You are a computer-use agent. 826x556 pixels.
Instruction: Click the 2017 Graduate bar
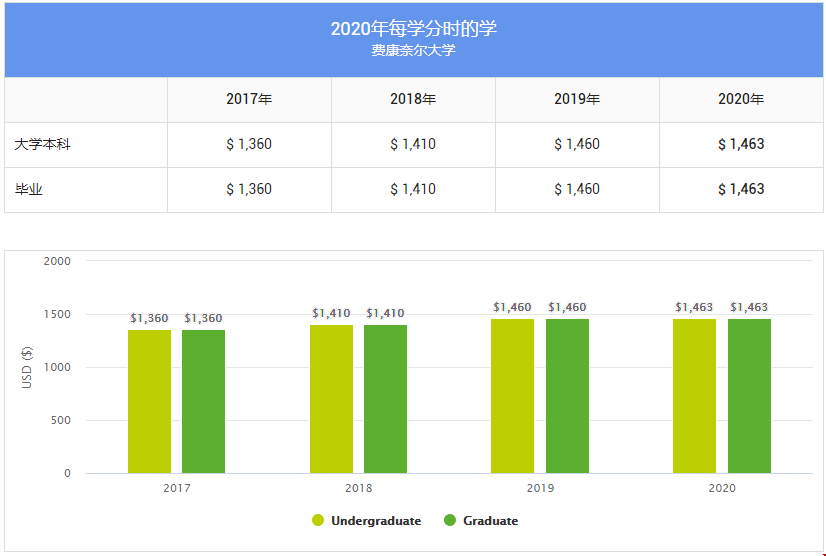203,402
